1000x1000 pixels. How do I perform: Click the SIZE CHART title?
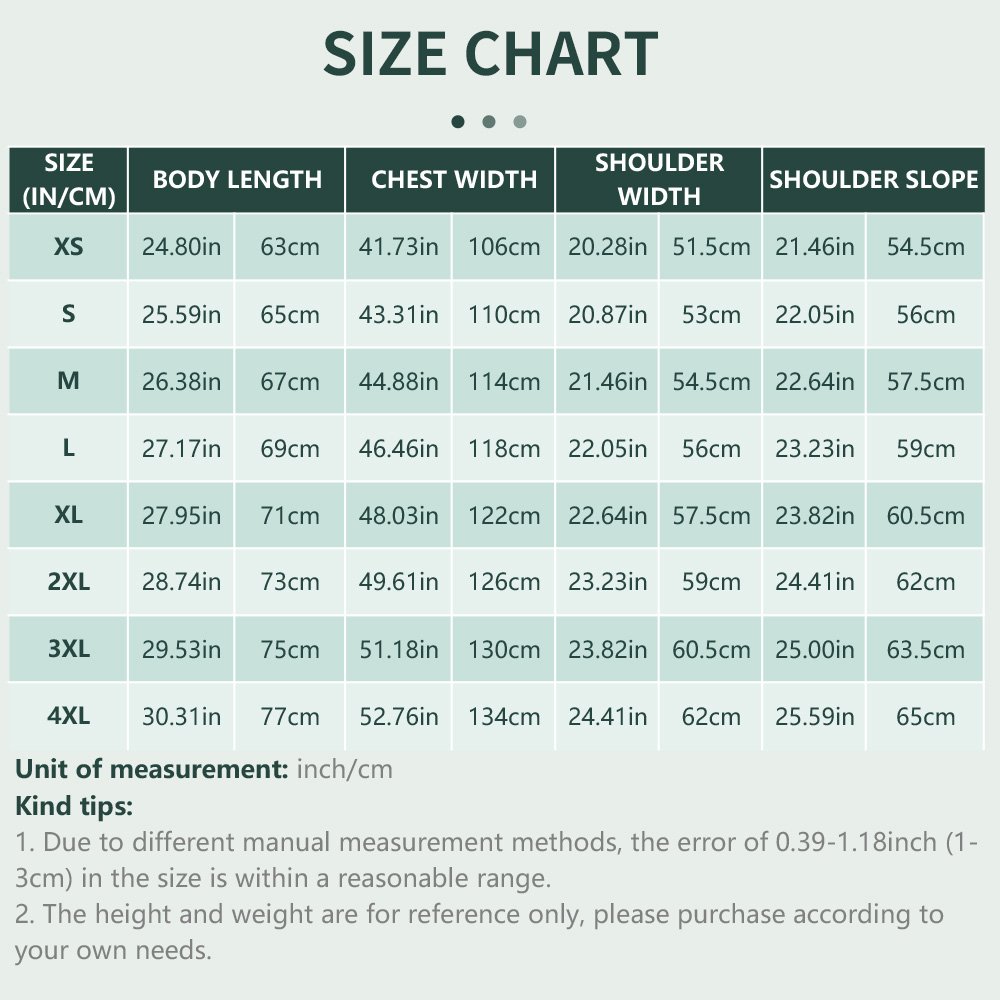(490, 54)
